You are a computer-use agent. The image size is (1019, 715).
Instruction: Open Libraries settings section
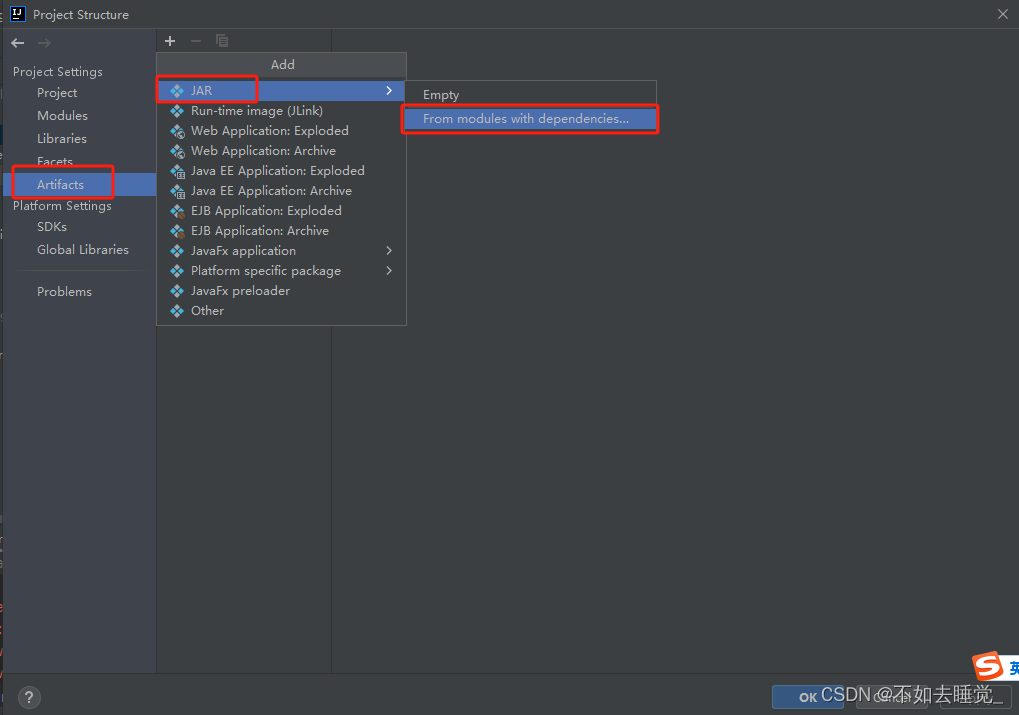(62, 138)
